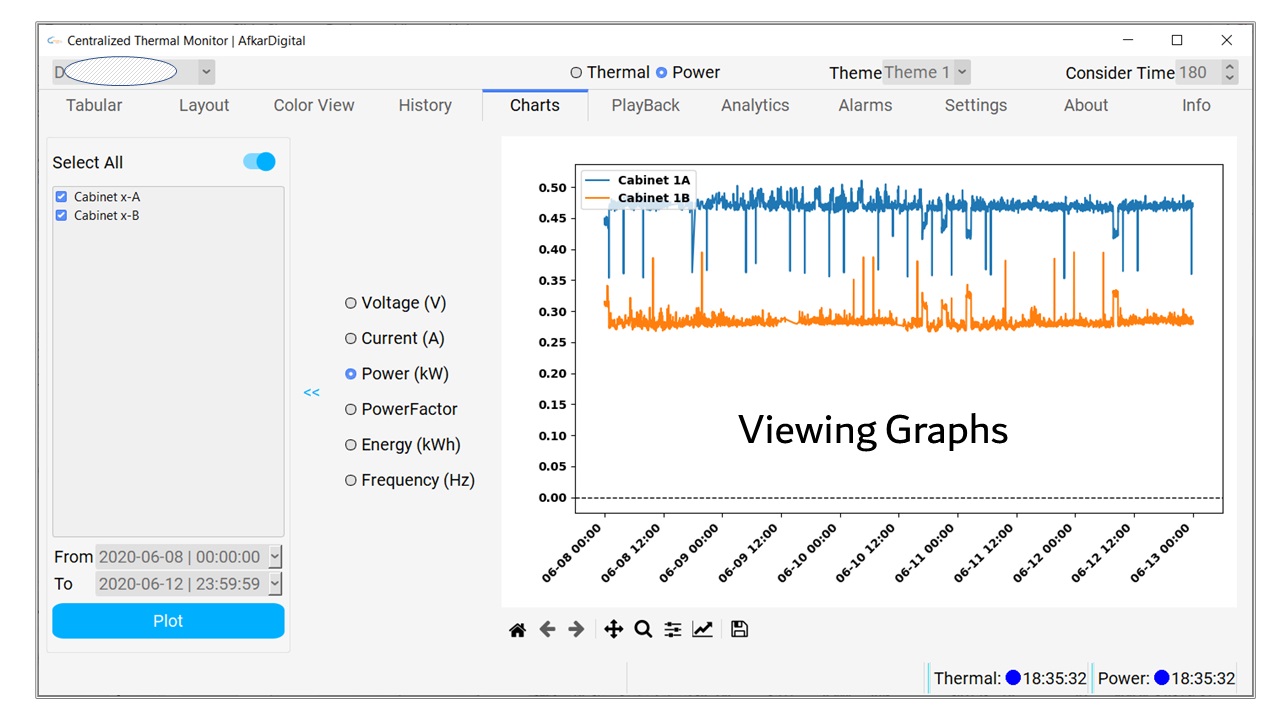Open the Alarms tab

coord(865,105)
